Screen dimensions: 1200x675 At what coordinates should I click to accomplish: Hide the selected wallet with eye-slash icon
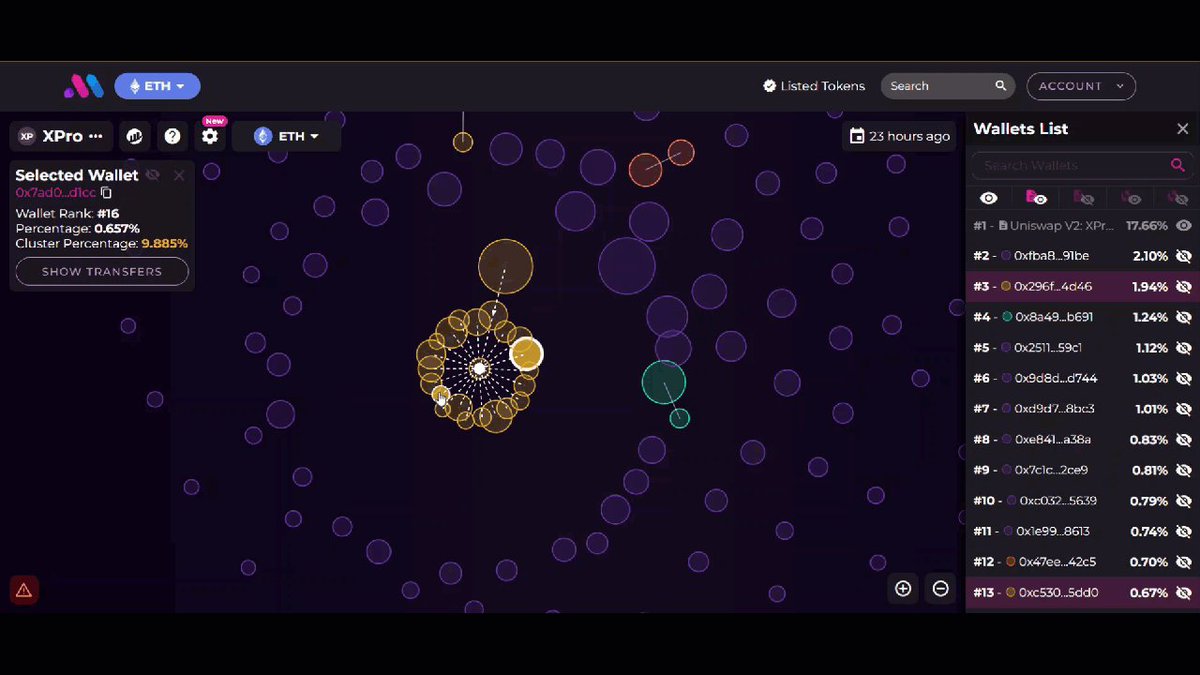tap(152, 175)
